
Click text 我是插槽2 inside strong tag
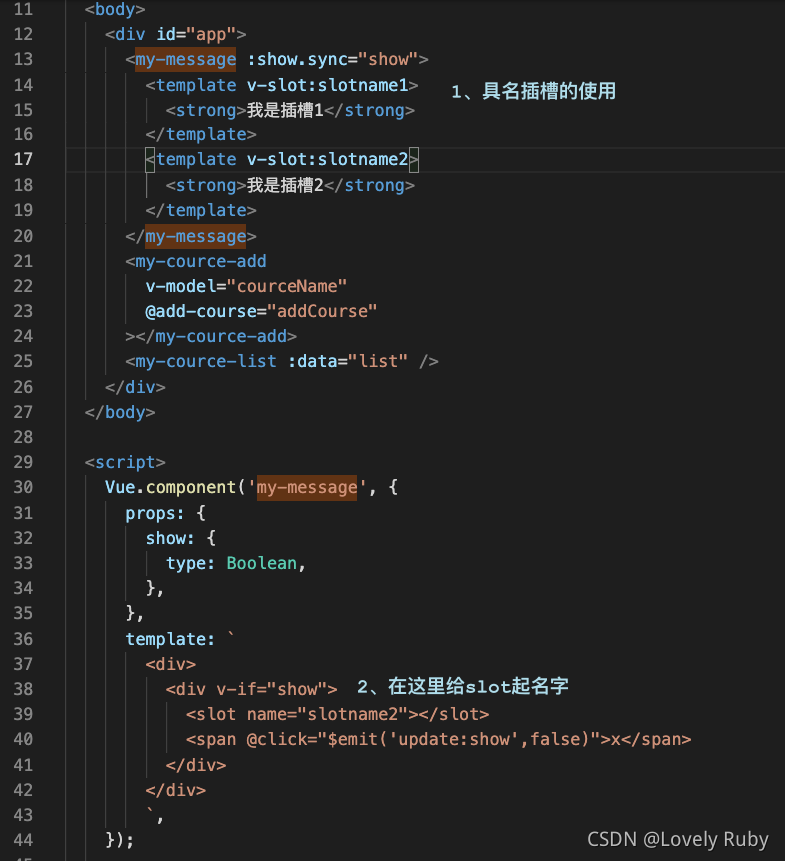tap(285, 186)
